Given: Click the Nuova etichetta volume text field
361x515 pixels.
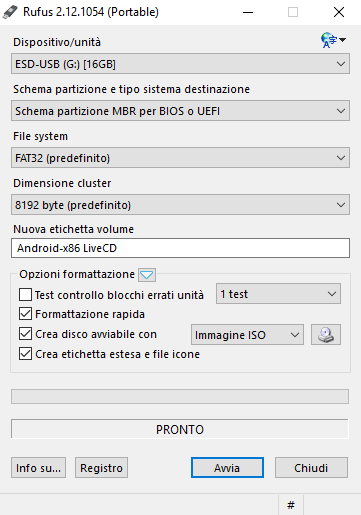Looking at the screenshot, I should click(180, 248).
